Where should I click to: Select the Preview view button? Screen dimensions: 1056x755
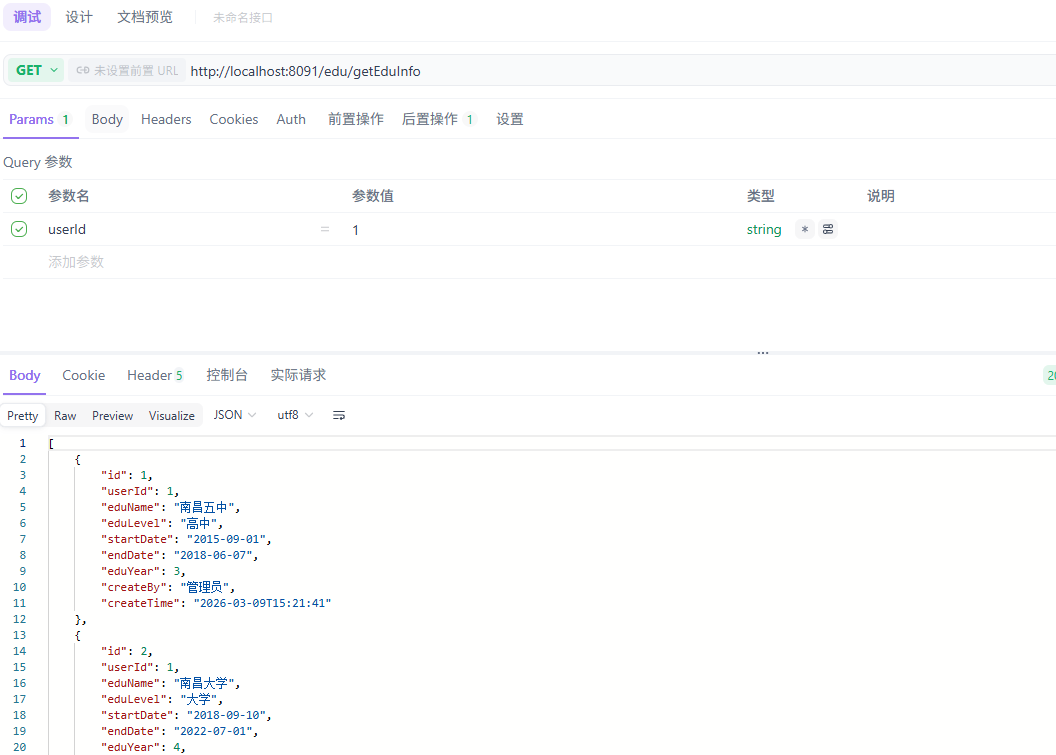point(112,416)
